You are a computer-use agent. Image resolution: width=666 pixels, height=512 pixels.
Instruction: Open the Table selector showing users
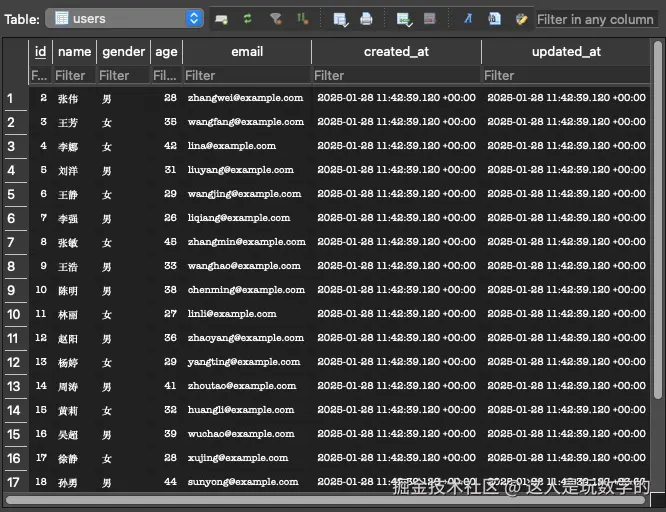(124, 18)
